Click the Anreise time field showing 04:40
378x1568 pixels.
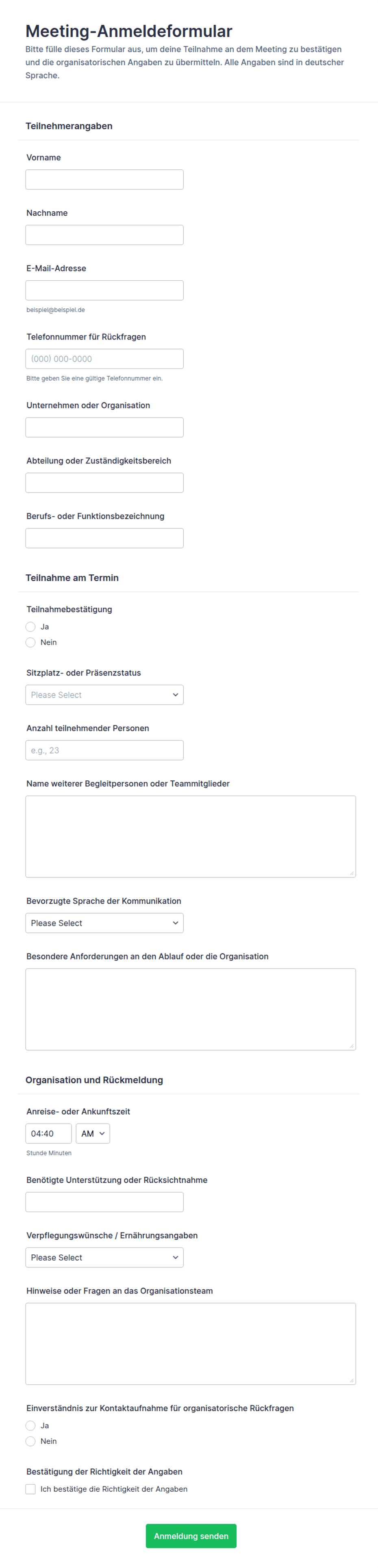pos(49,1134)
